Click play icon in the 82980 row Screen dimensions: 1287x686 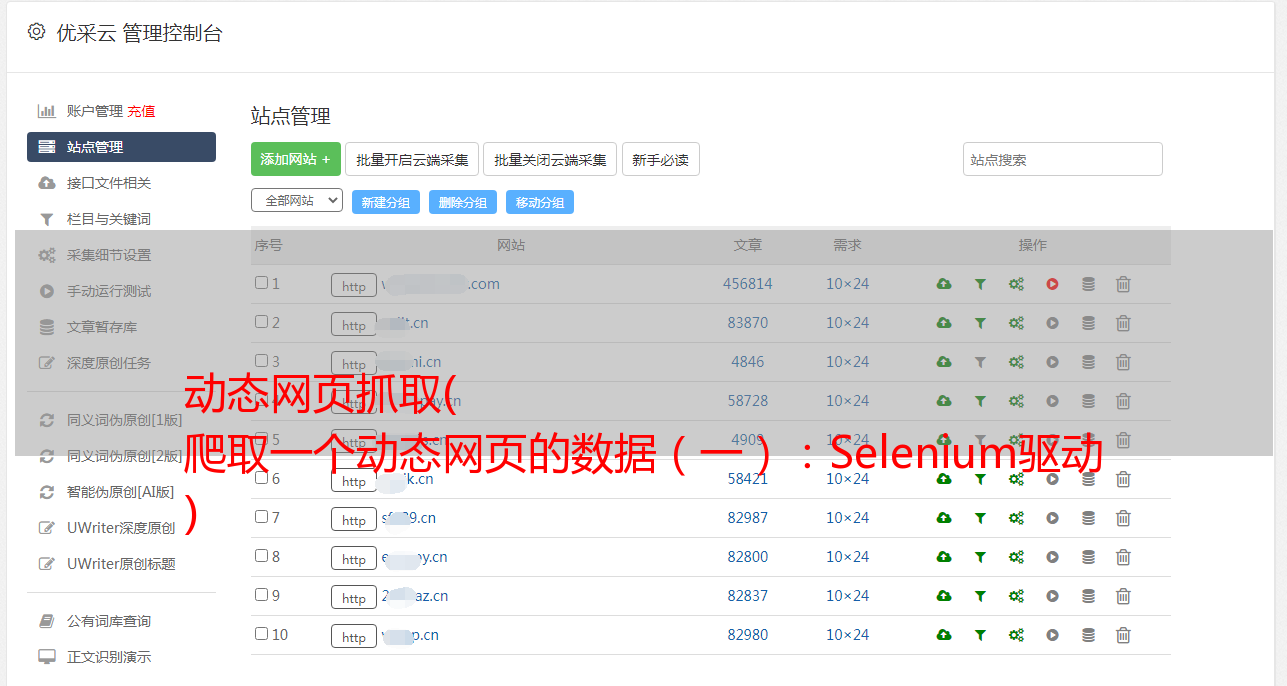[1052, 635]
